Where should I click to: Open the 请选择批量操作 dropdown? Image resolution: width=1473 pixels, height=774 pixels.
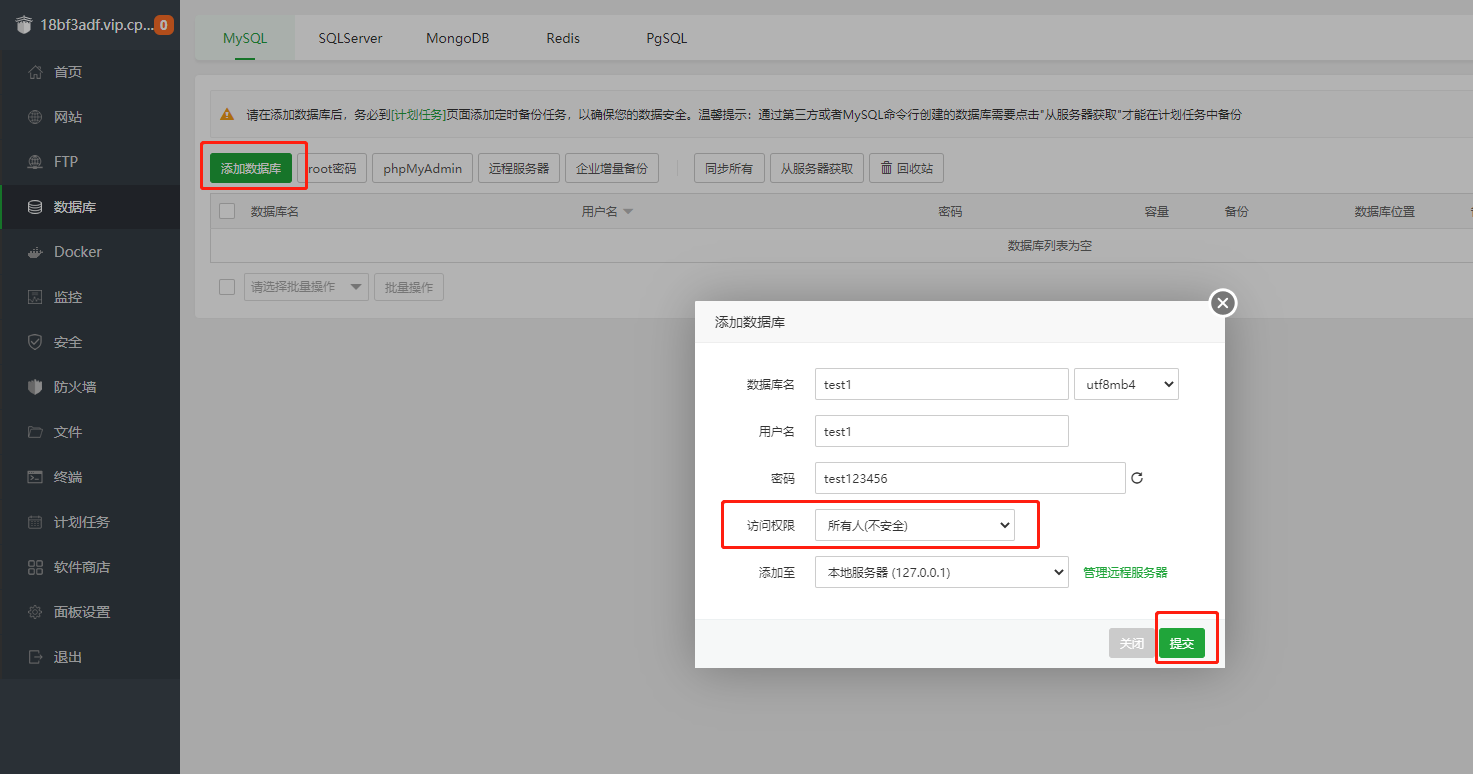(307, 287)
